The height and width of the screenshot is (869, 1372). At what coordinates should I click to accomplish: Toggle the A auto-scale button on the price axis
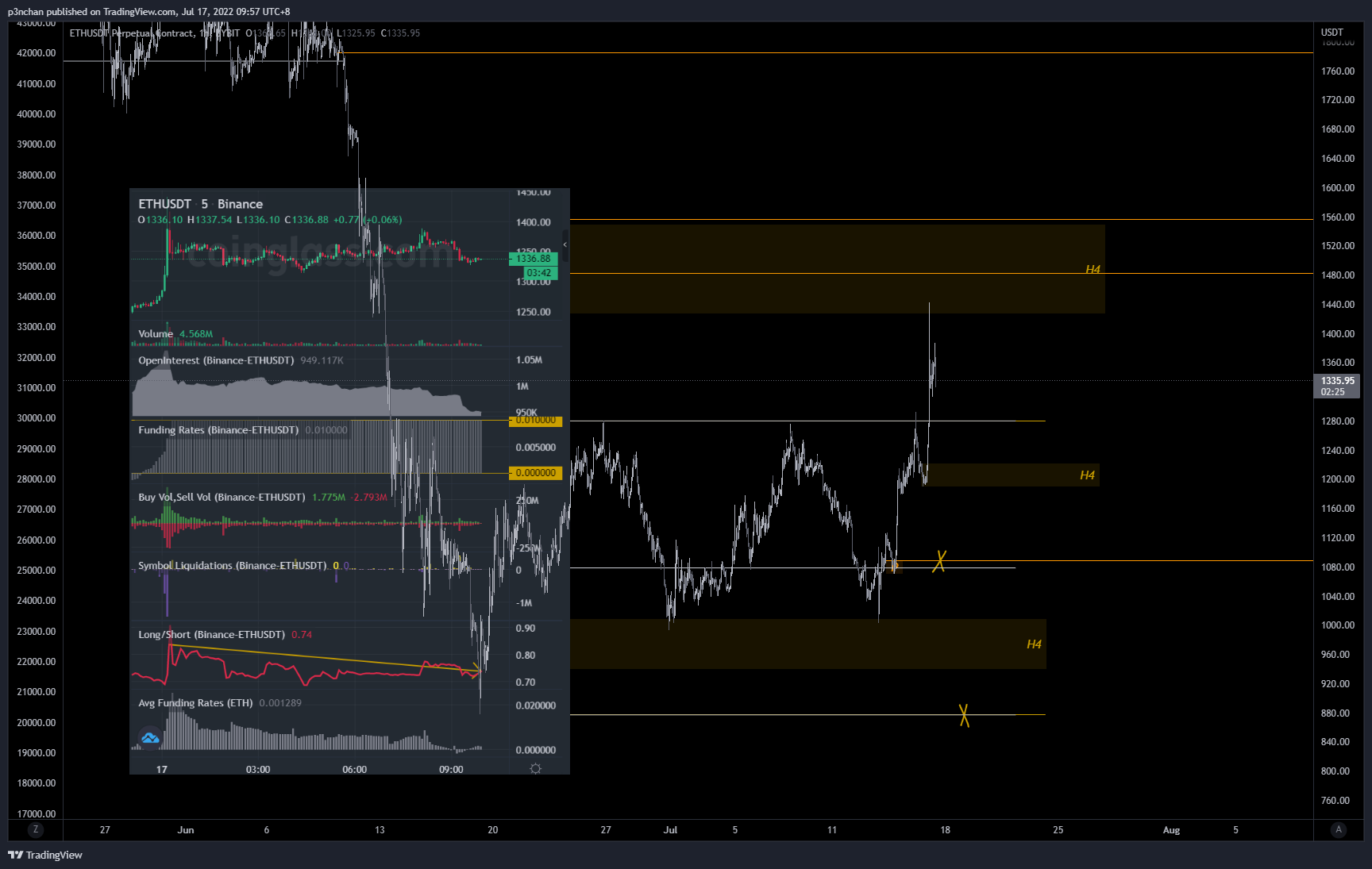point(1339,829)
